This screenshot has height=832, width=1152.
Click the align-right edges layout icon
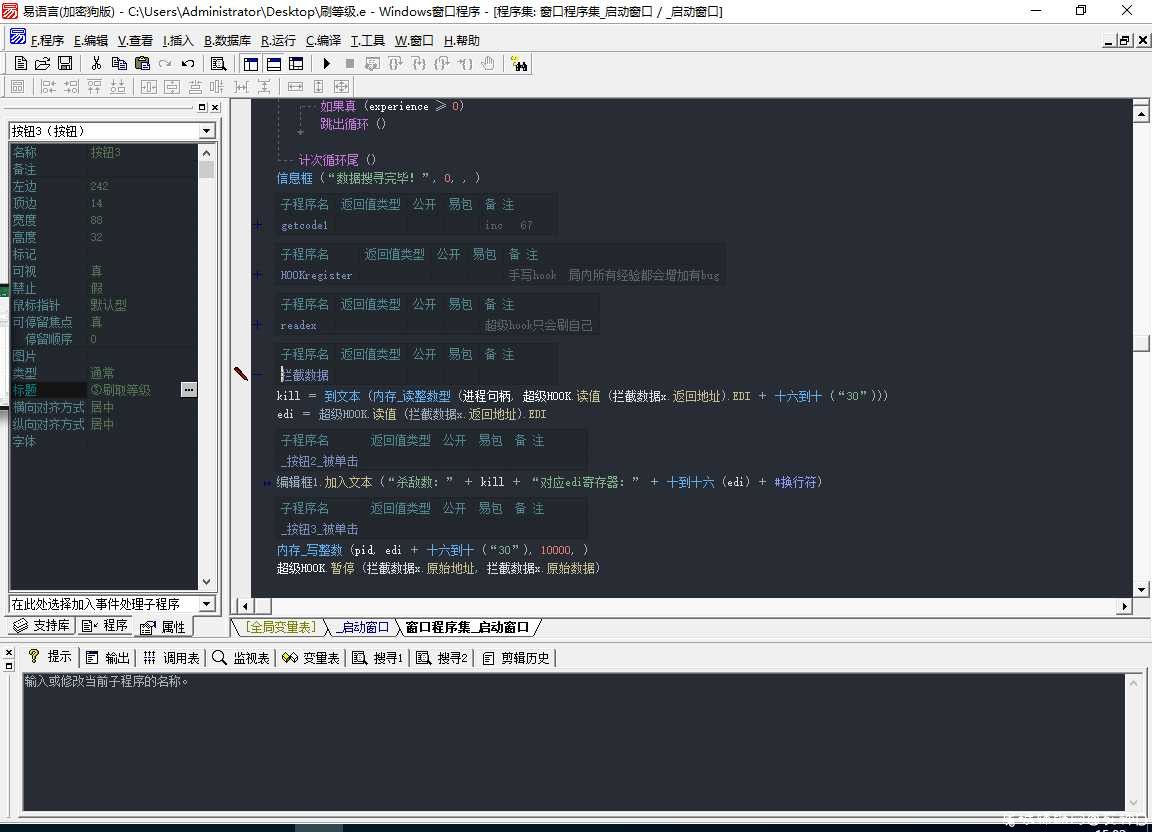tap(71, 87)
